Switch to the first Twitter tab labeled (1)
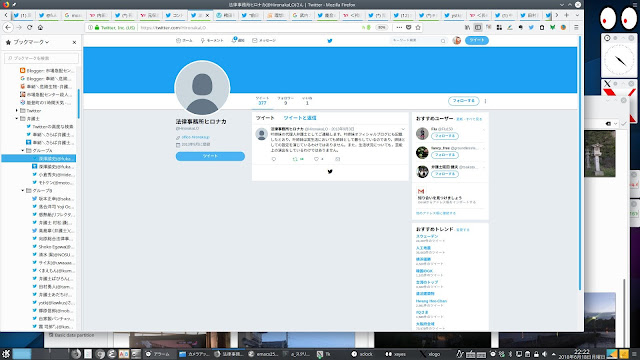This screenshot has width=640, height=360. click(23, 16)
